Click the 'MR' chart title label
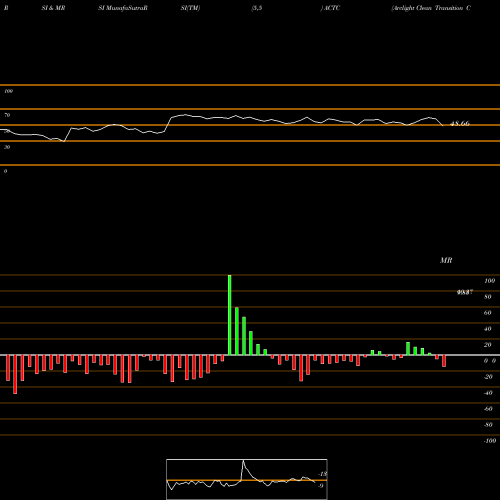This screenshot has height=500, width=500. coord(446,260)
